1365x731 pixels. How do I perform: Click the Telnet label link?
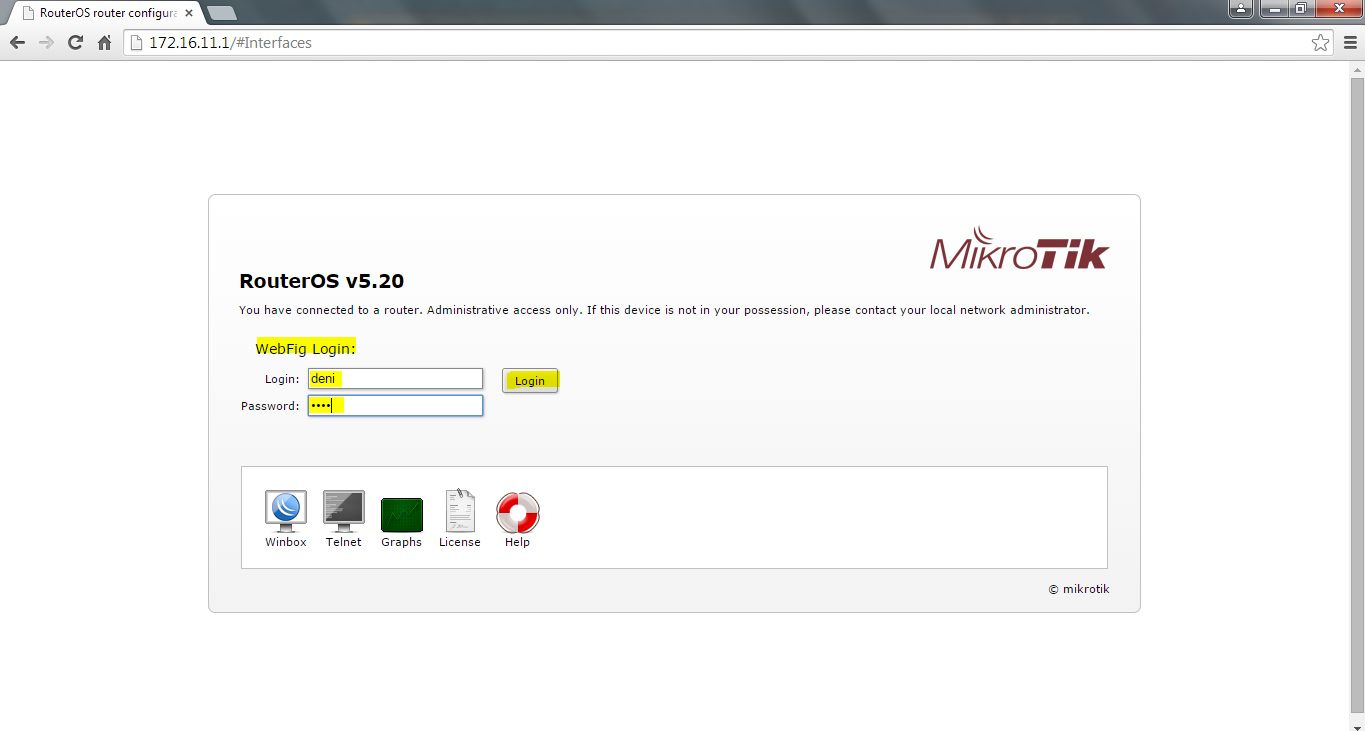pos(344,542)
